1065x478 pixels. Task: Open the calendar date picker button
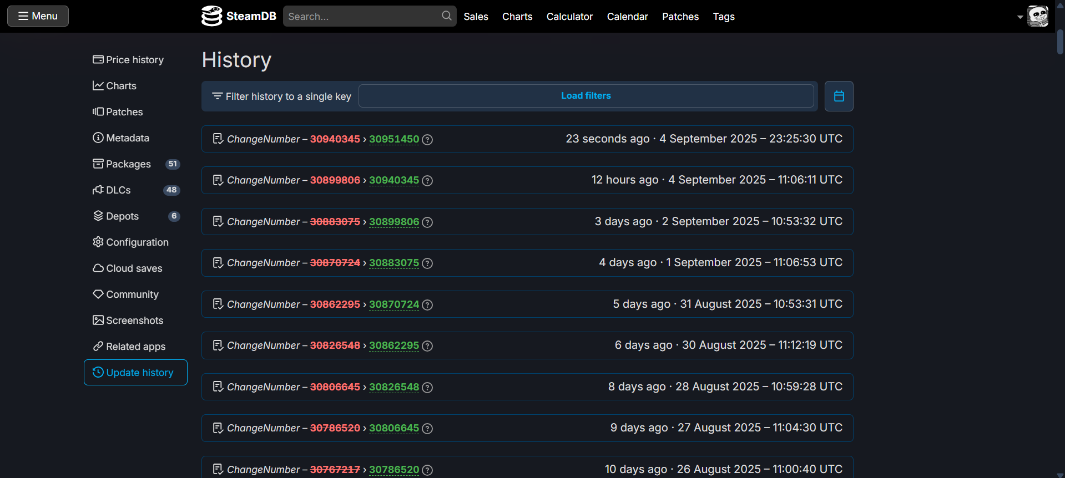point(839,96)
